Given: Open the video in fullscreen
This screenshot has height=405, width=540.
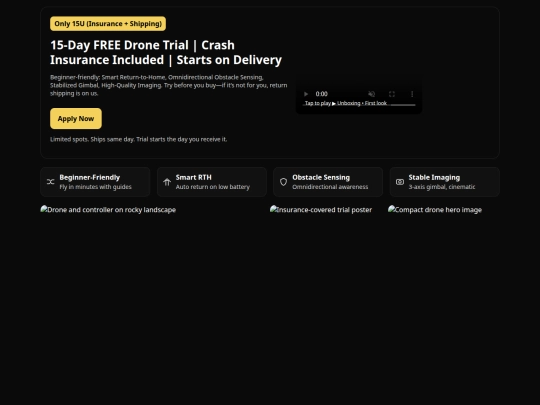Looking at the screenshot, I should [392, 94].
